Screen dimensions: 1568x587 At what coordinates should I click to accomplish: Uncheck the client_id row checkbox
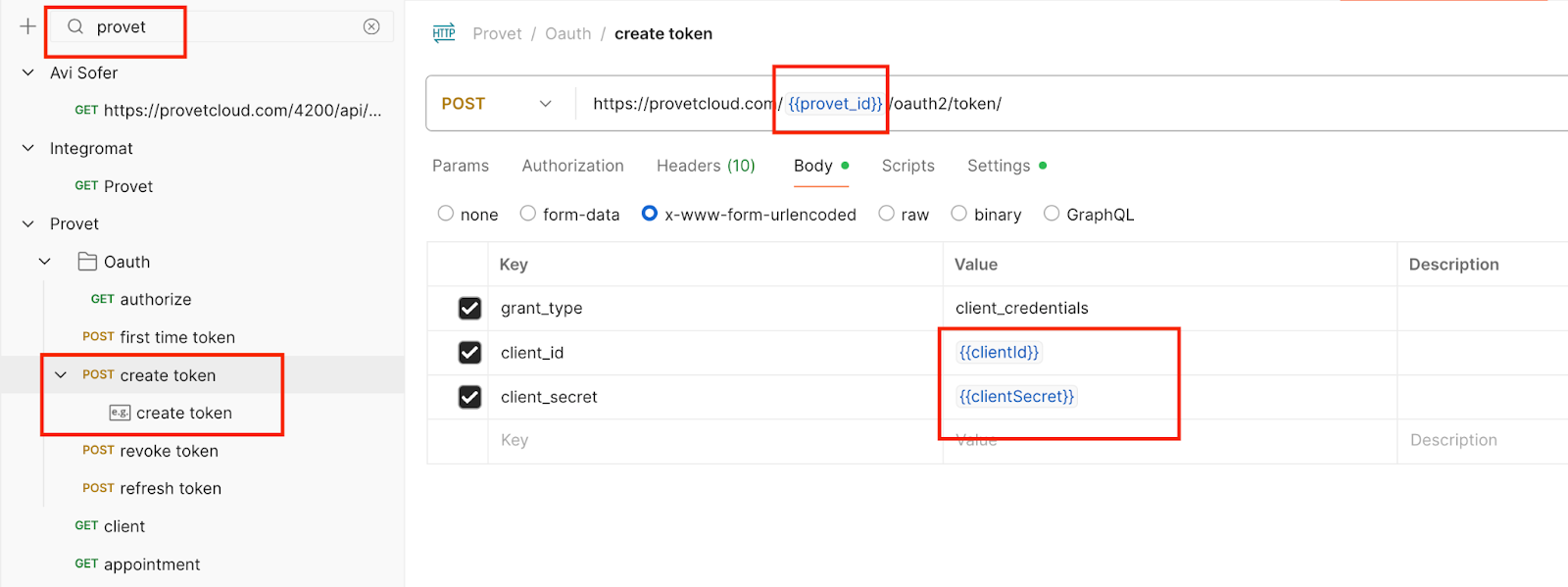[x=470, y=353]
